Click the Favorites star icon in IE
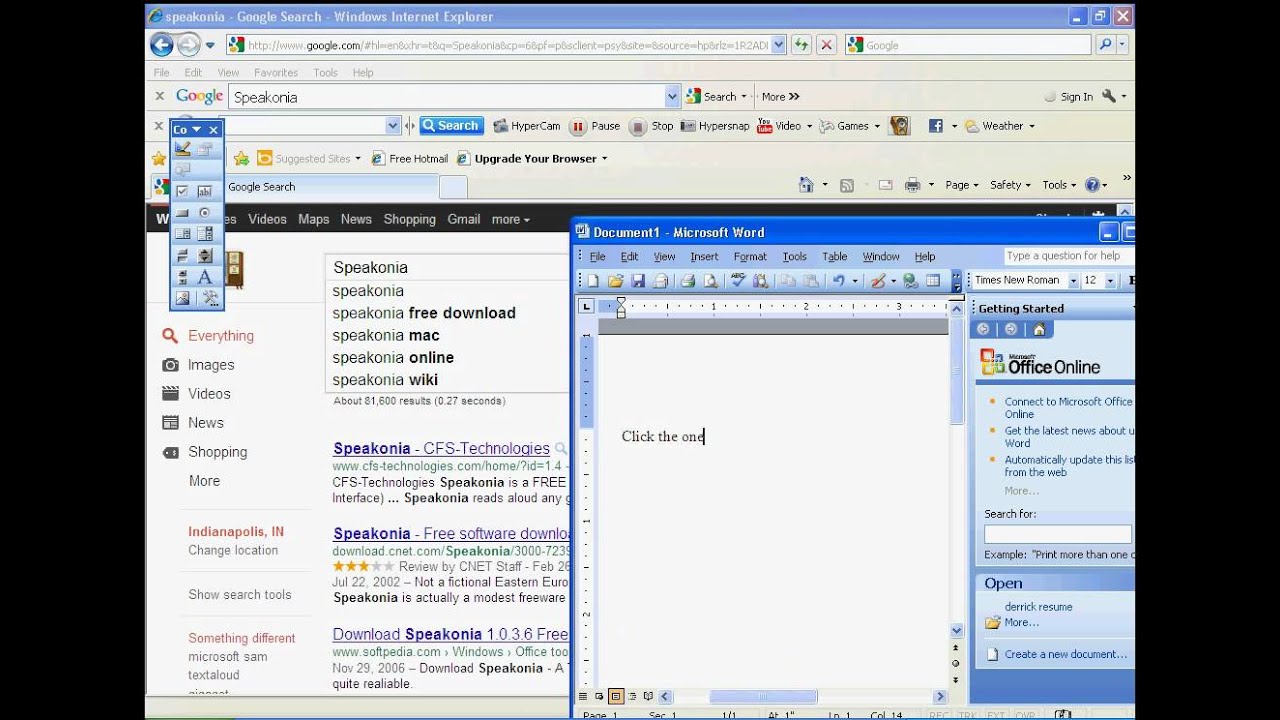This screenshot has width=1280, height=720. click(158, 158)
